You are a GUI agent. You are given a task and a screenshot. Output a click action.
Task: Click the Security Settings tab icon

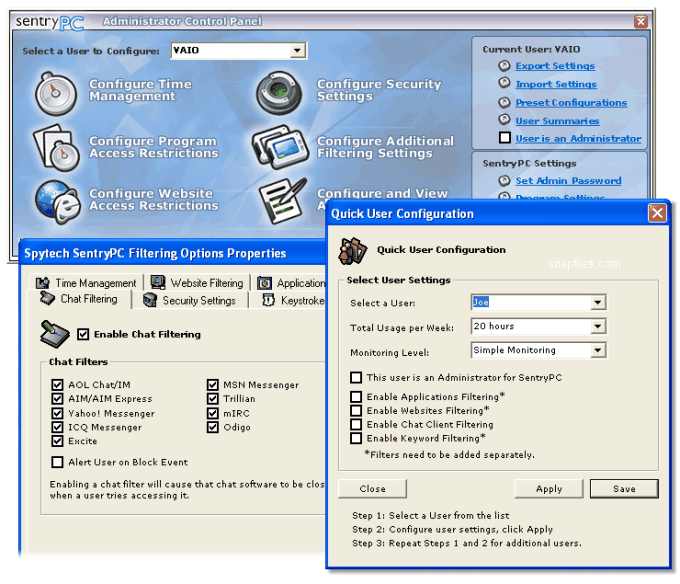(x=150, y=300)
